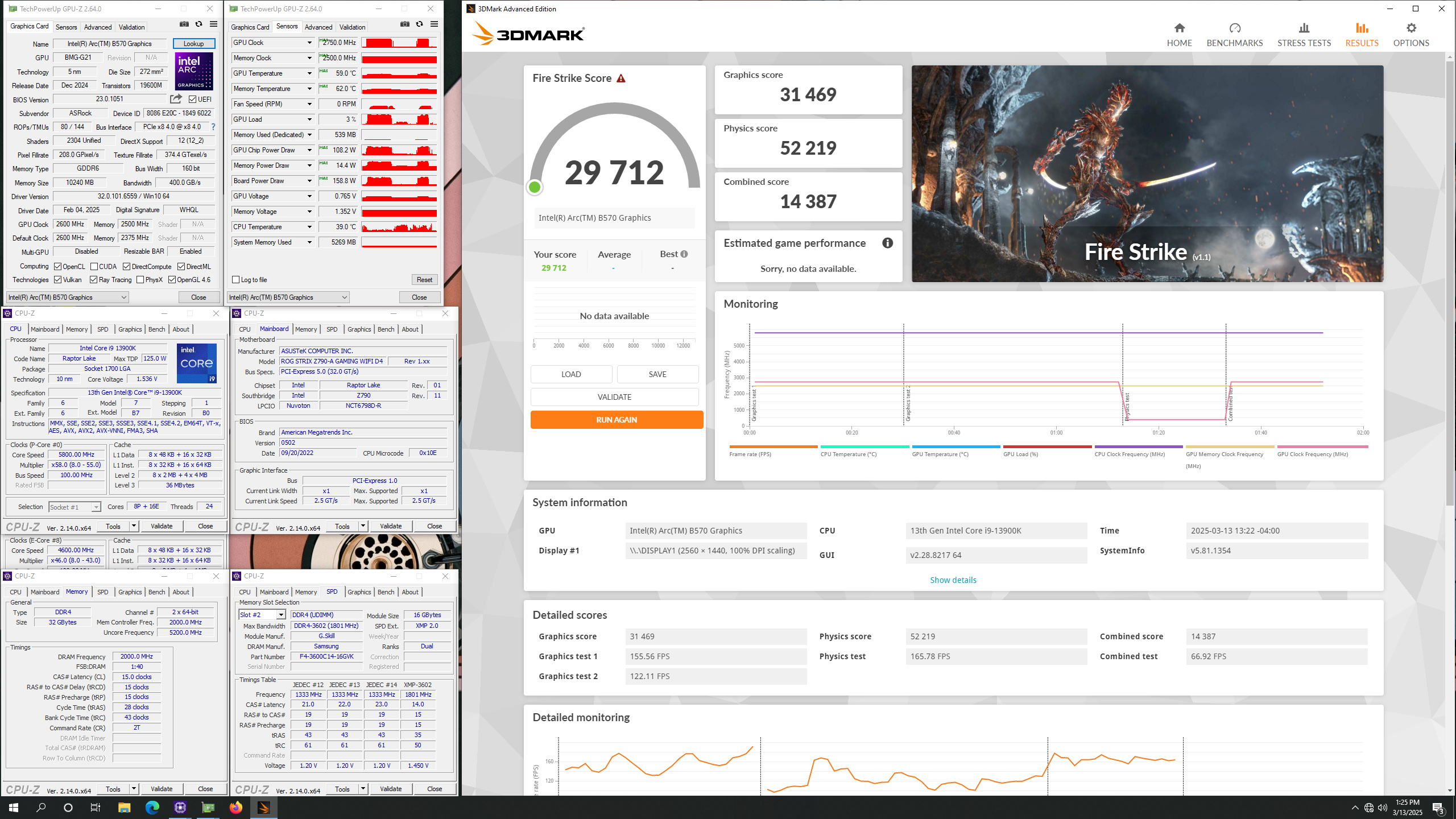Viewport: 1456px width, 819px height.
Task: Expand Memory Clock sensor dropdown
Action: 309,58
